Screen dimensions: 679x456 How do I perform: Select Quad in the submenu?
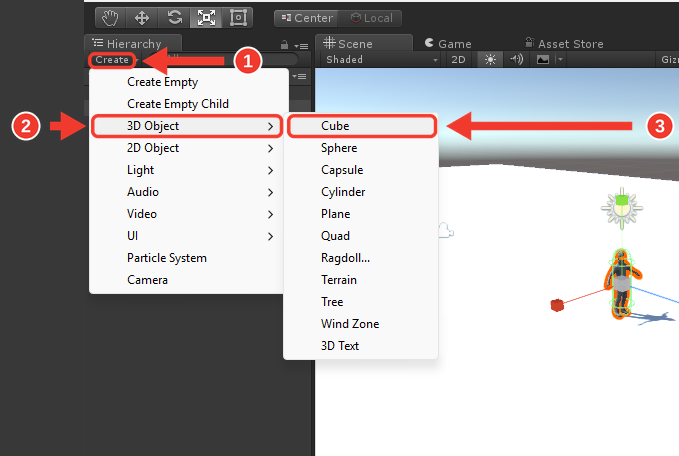point(361,236)
